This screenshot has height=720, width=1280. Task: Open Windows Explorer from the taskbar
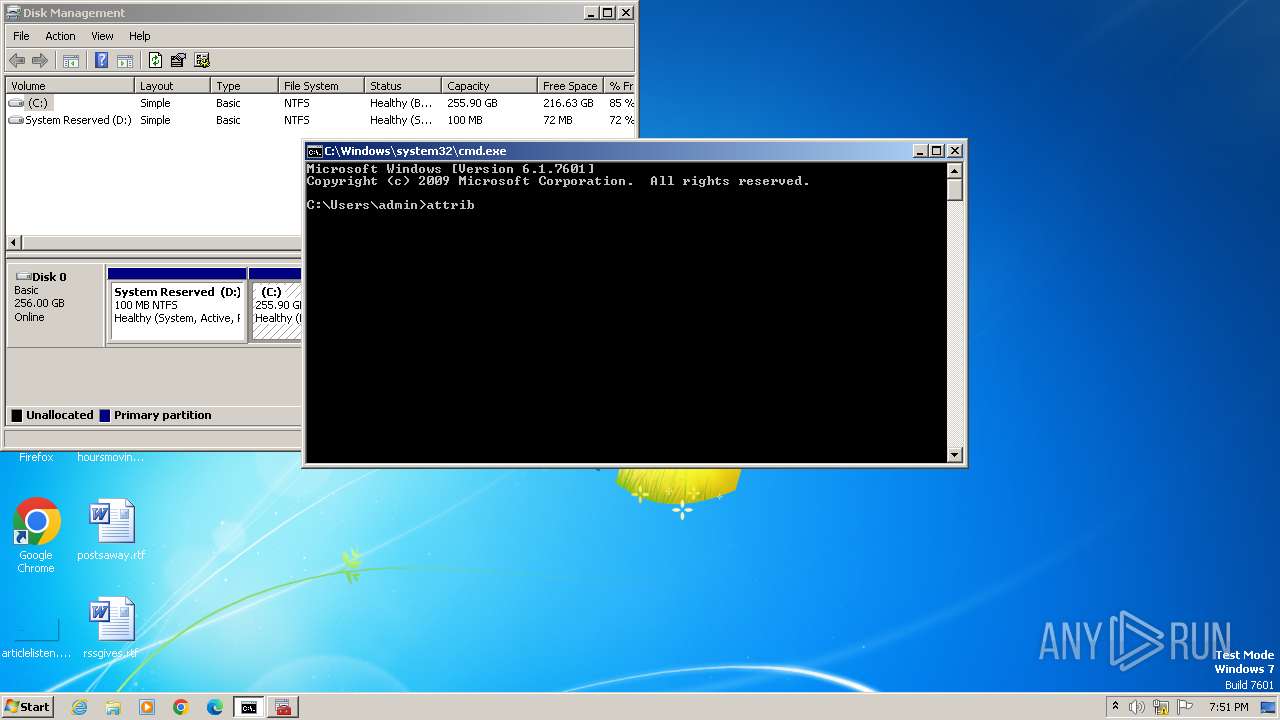(113, 707)
